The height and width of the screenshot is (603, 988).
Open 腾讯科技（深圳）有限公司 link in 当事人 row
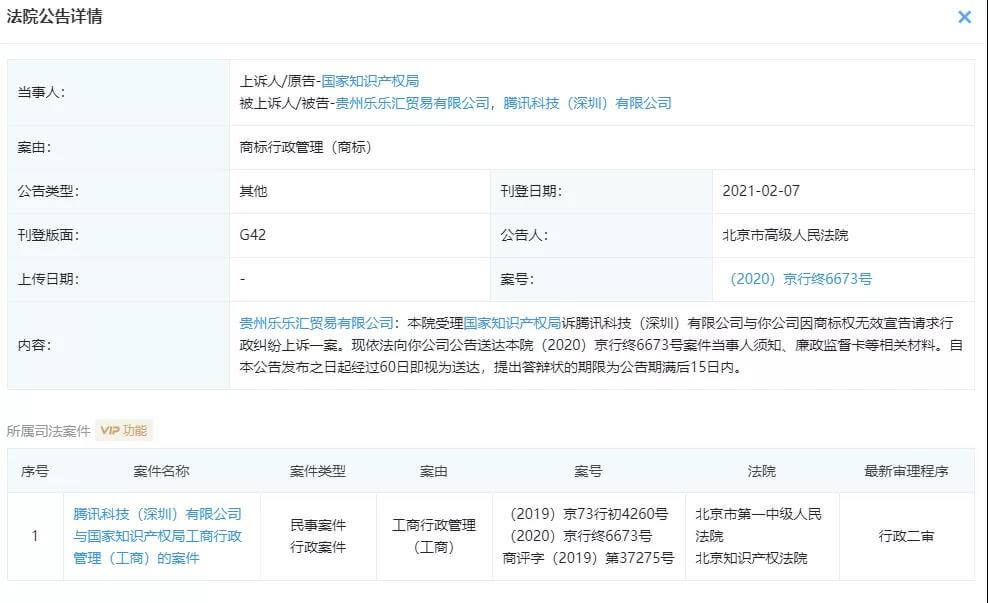(x=587, y=103)
